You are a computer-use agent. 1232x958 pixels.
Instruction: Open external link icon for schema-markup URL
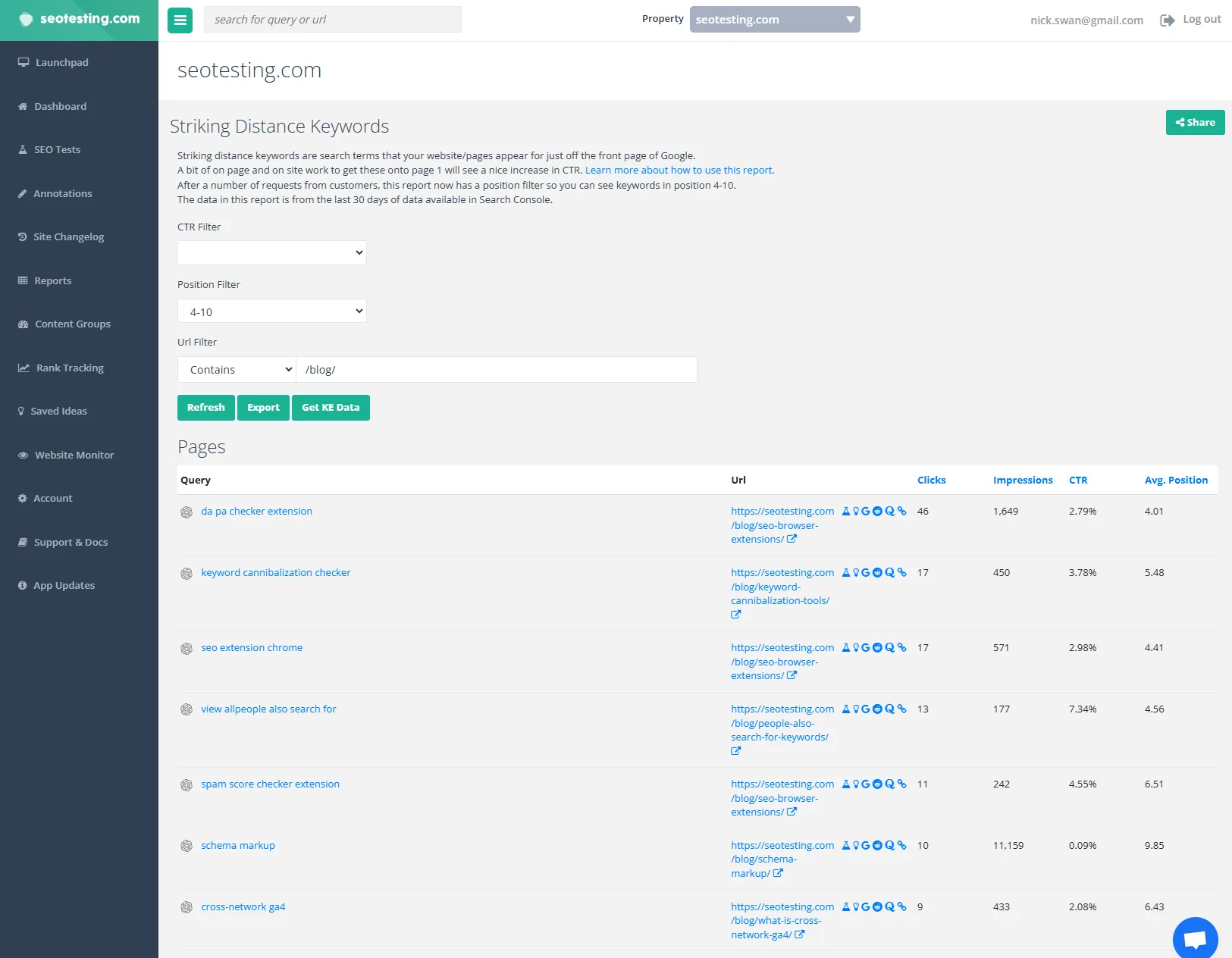(x=778, y=874)
